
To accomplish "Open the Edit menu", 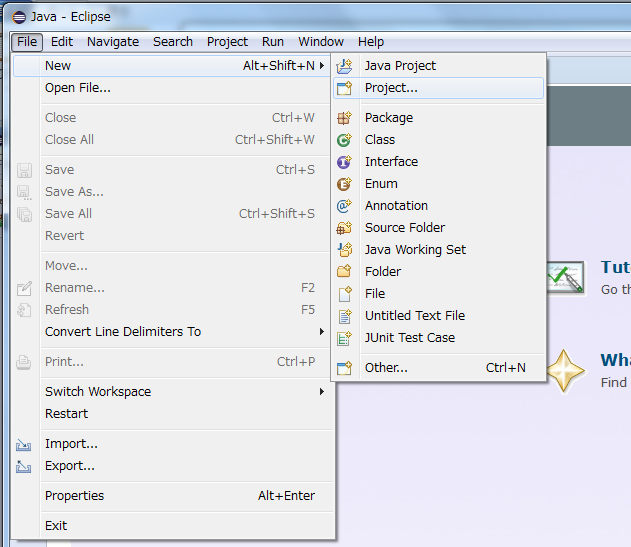I will point(62,42).
